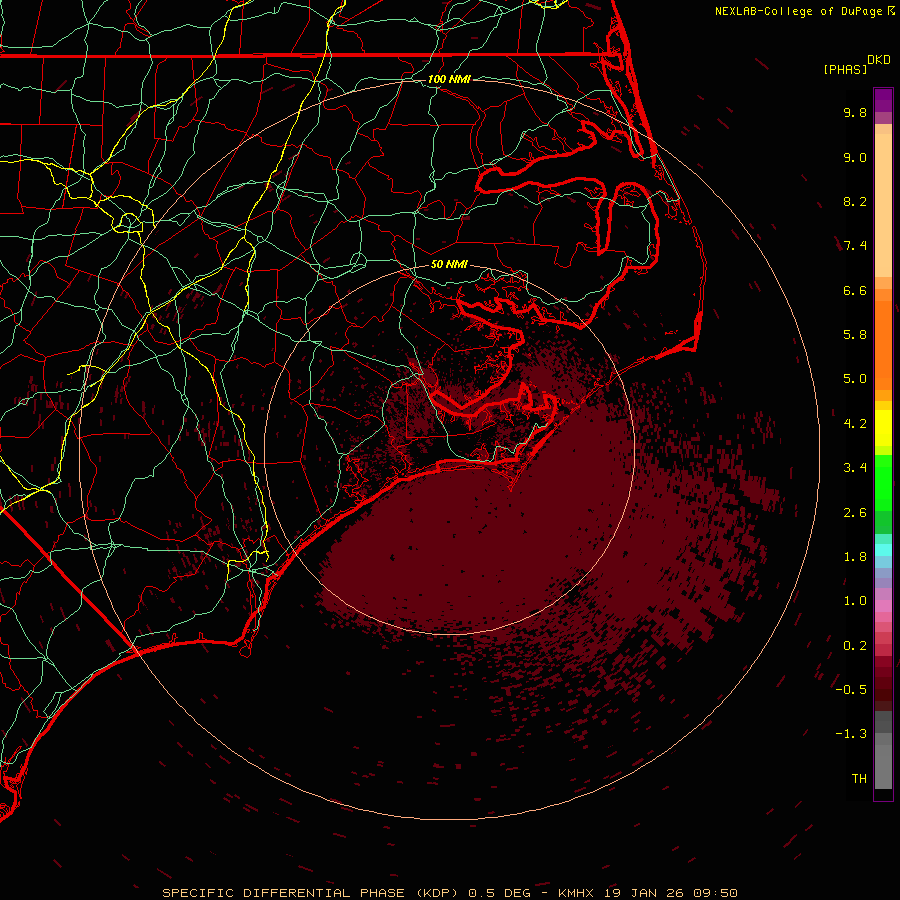Click the cyan segment of the color scale

[x=883, y=549]
